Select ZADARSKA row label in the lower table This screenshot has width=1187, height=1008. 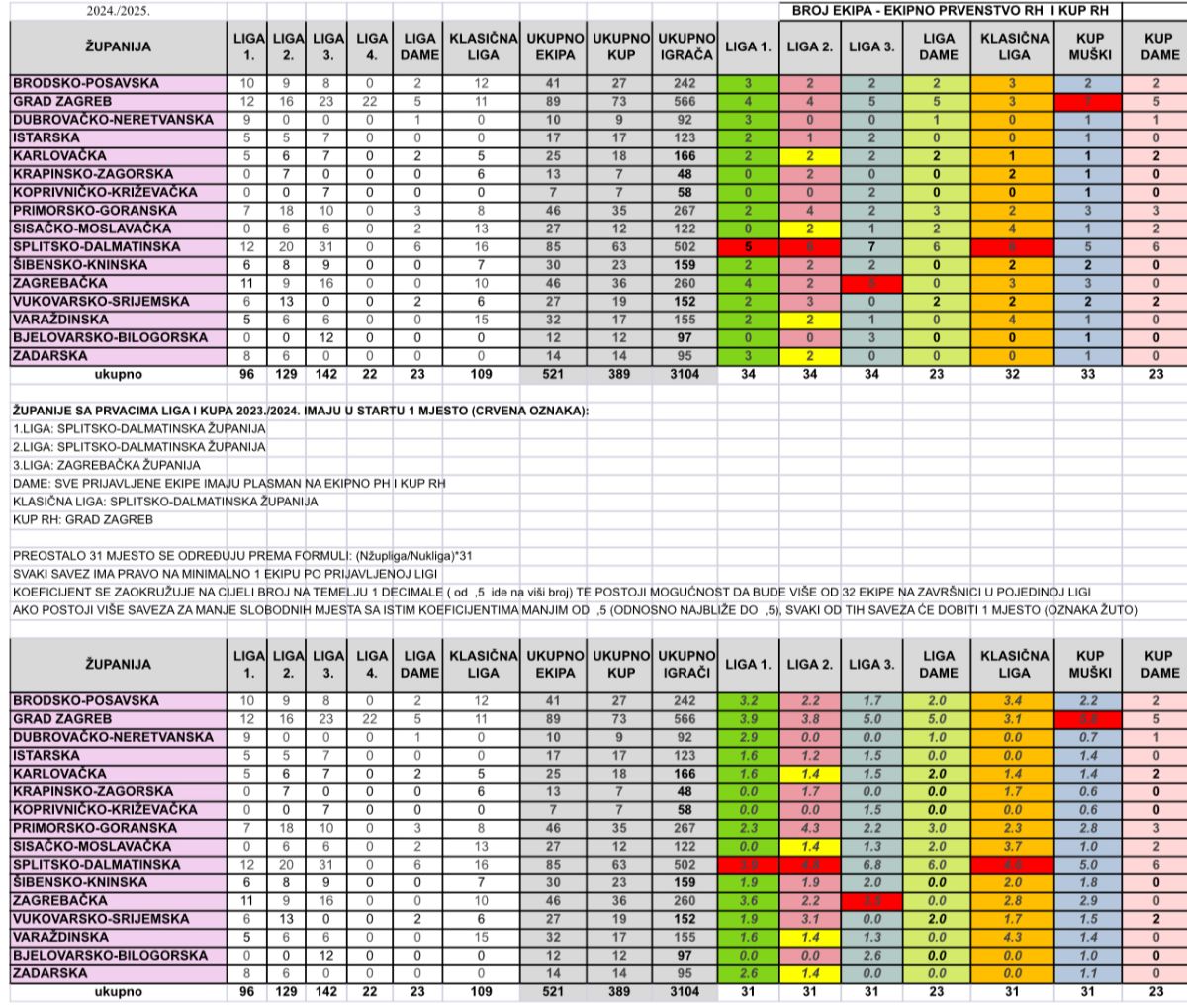[42, 973]
